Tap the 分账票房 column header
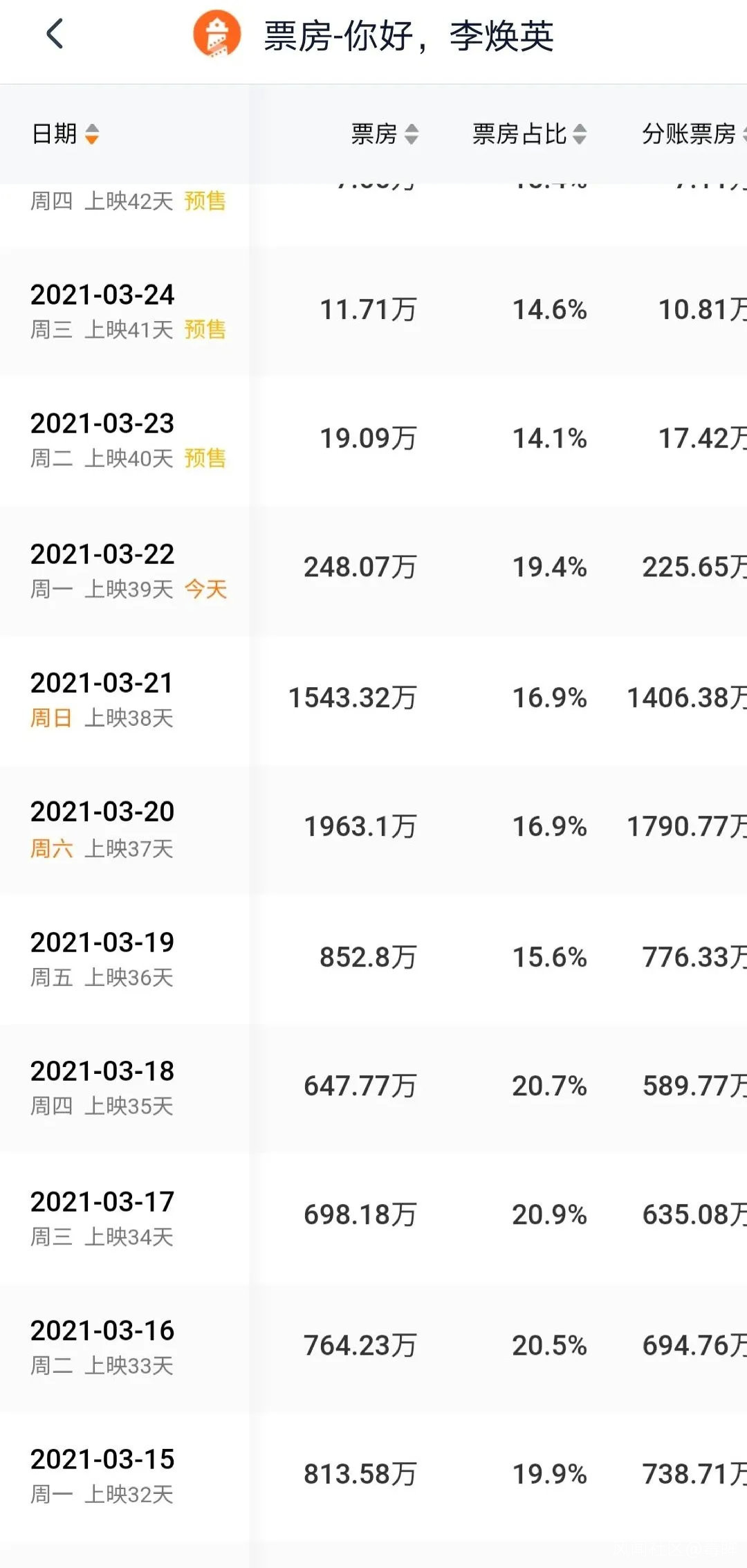 tap(689, 134)
